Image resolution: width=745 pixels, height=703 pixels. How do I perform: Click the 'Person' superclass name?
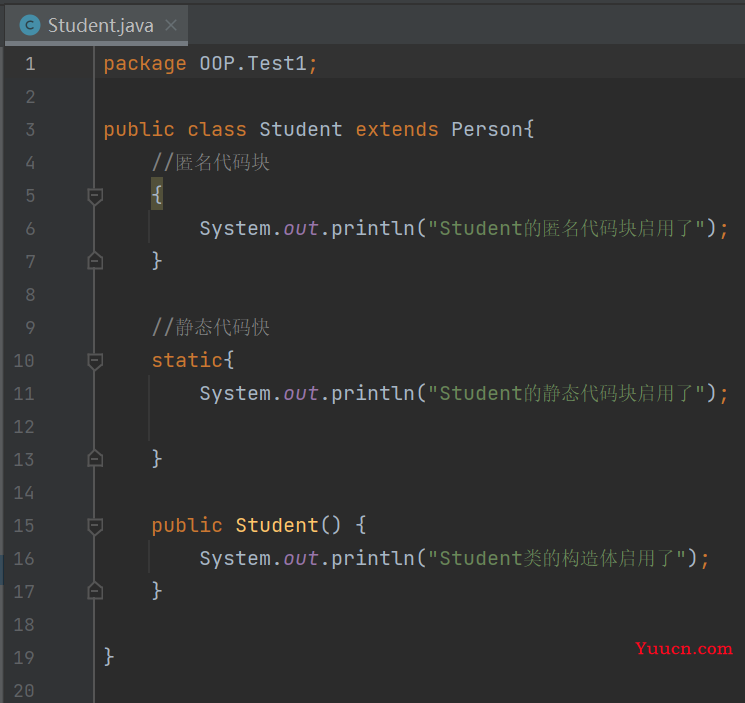click(x=487, y=129)
